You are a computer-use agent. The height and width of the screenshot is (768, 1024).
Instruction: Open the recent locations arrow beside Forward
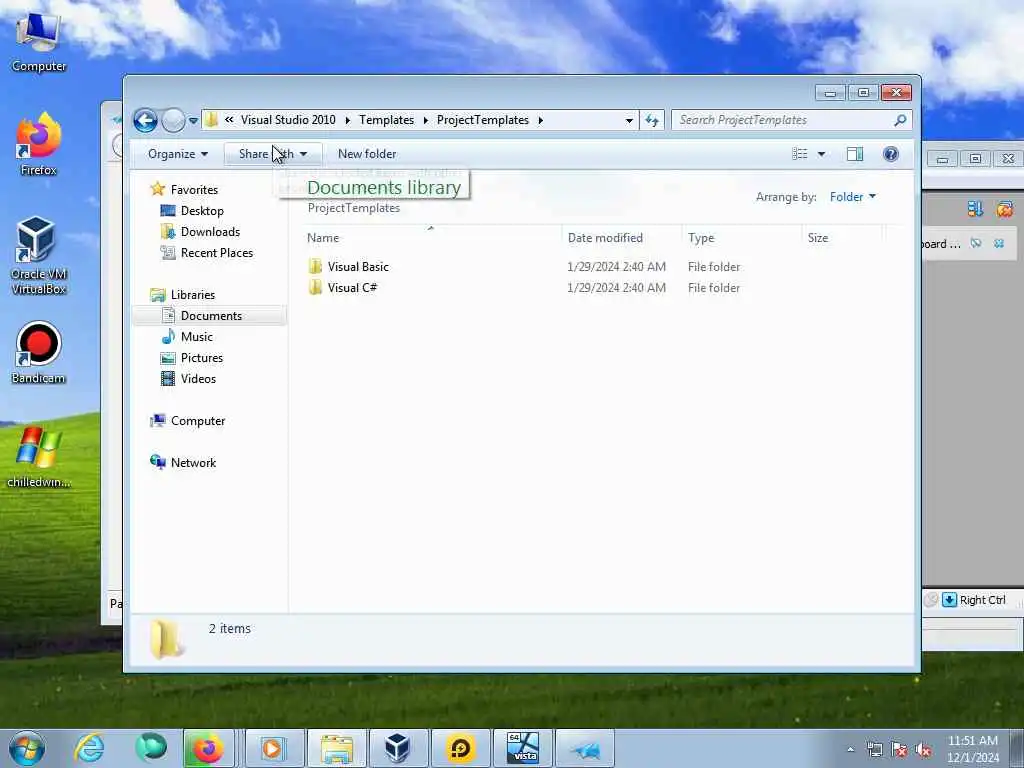coord(193,121)
